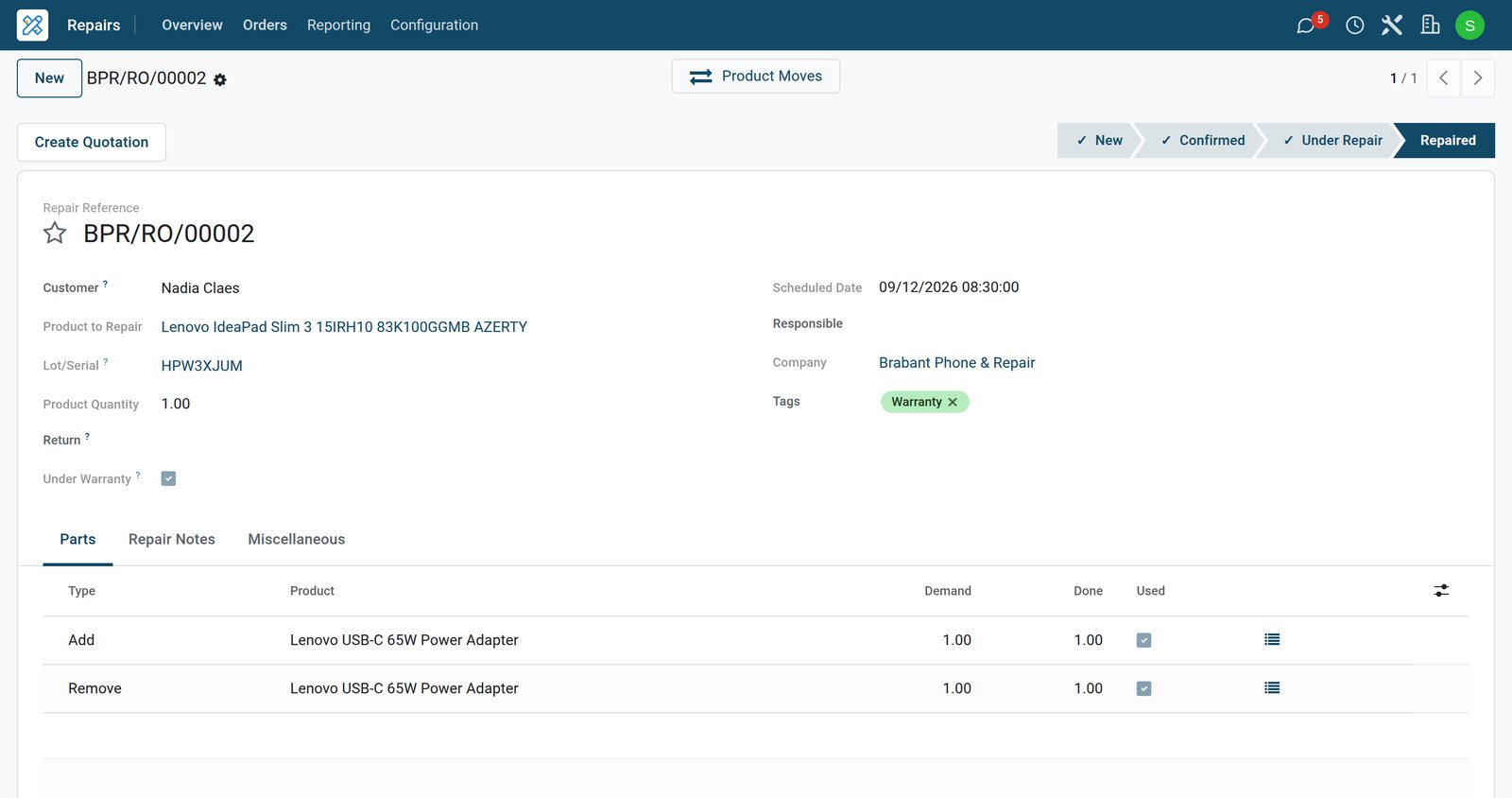Open the company building switcher icon

1431,26
